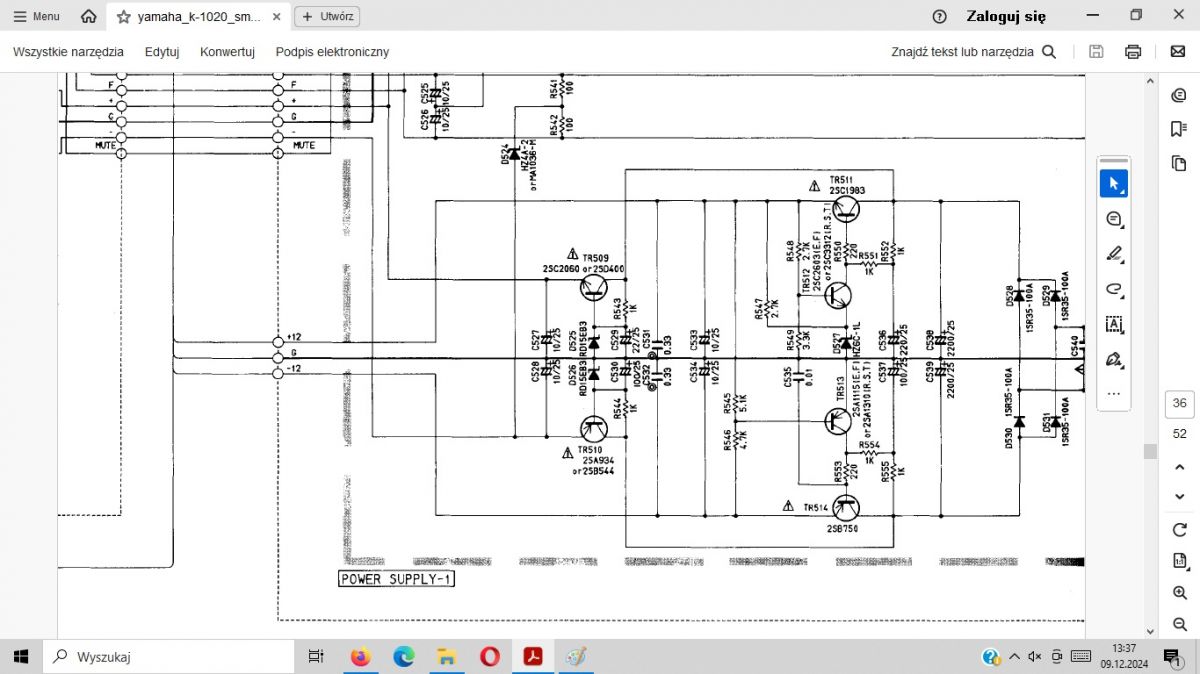This screenshot has height=674, width=1200.
Task: Star the yamaha_k-1020 document tab
Action: pos(124,17)
